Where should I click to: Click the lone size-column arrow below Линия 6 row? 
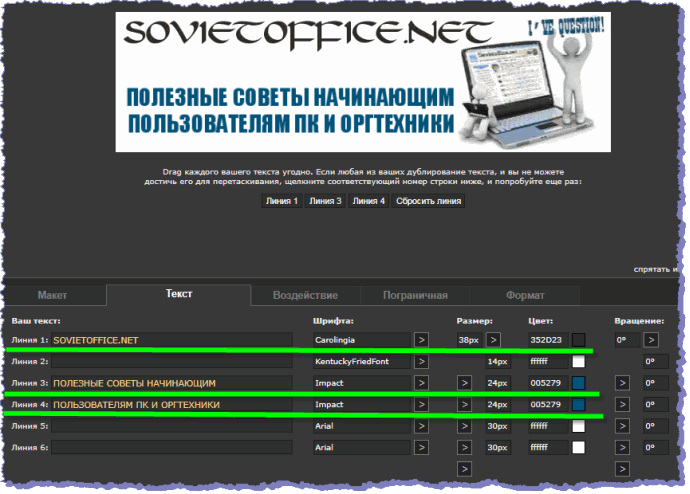tap(464, 469)
